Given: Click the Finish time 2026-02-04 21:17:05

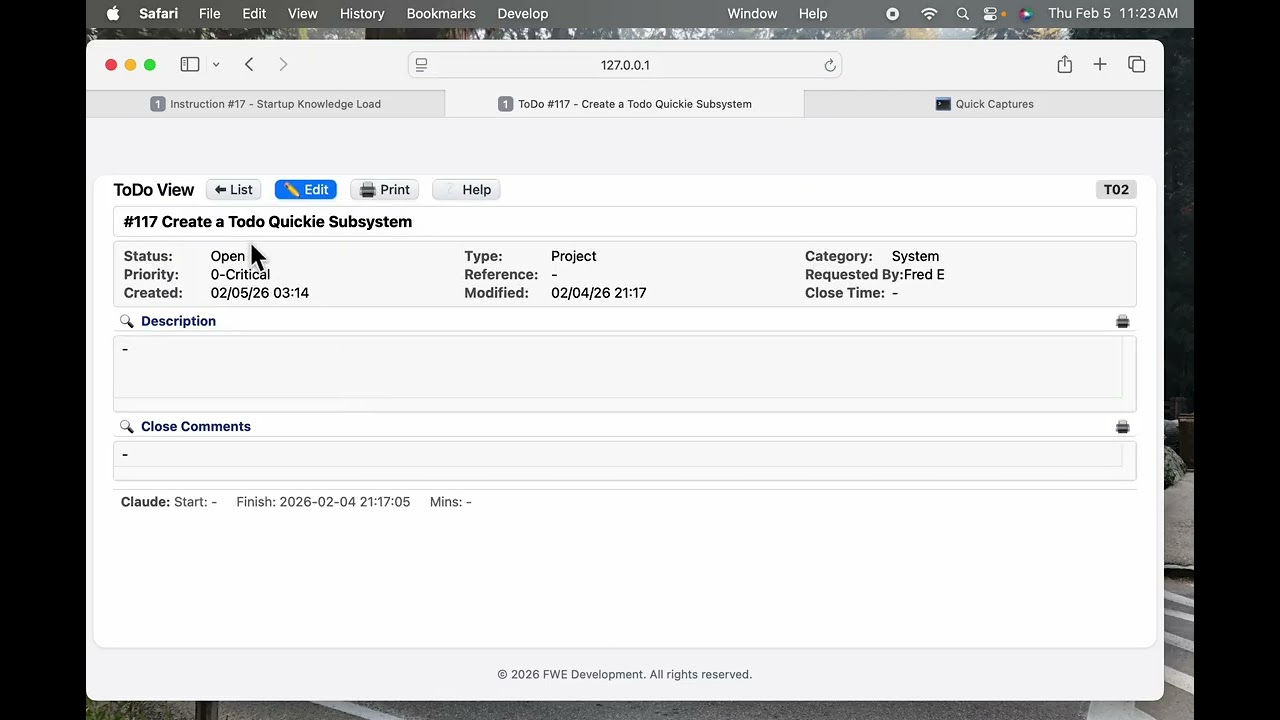Looking at the screenshot, I should coord(345,502).
